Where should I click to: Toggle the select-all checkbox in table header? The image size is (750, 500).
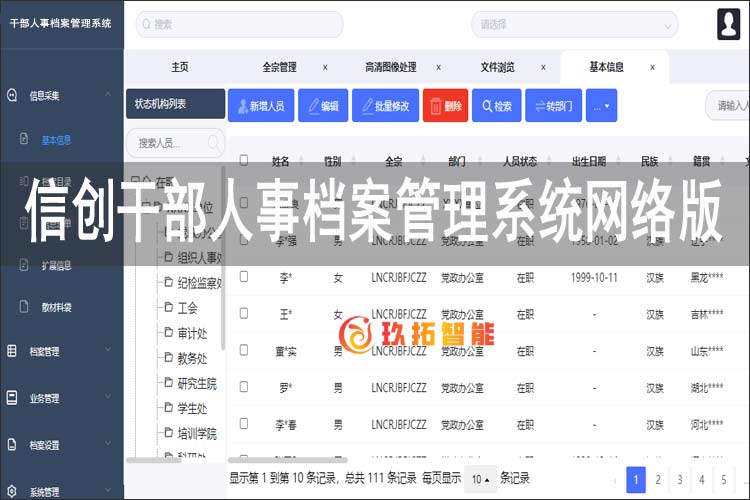pyautogui.click(x=244, y=160)
